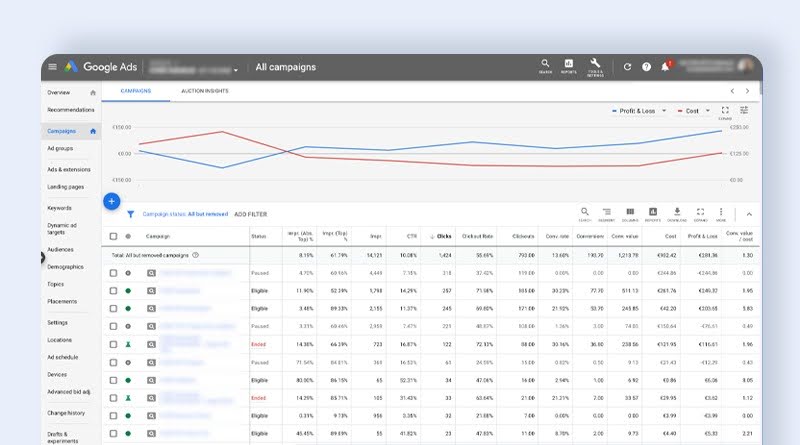Open the help question mark icon
The width and height of the screenshot is (800, 445).
pos(646,67)
